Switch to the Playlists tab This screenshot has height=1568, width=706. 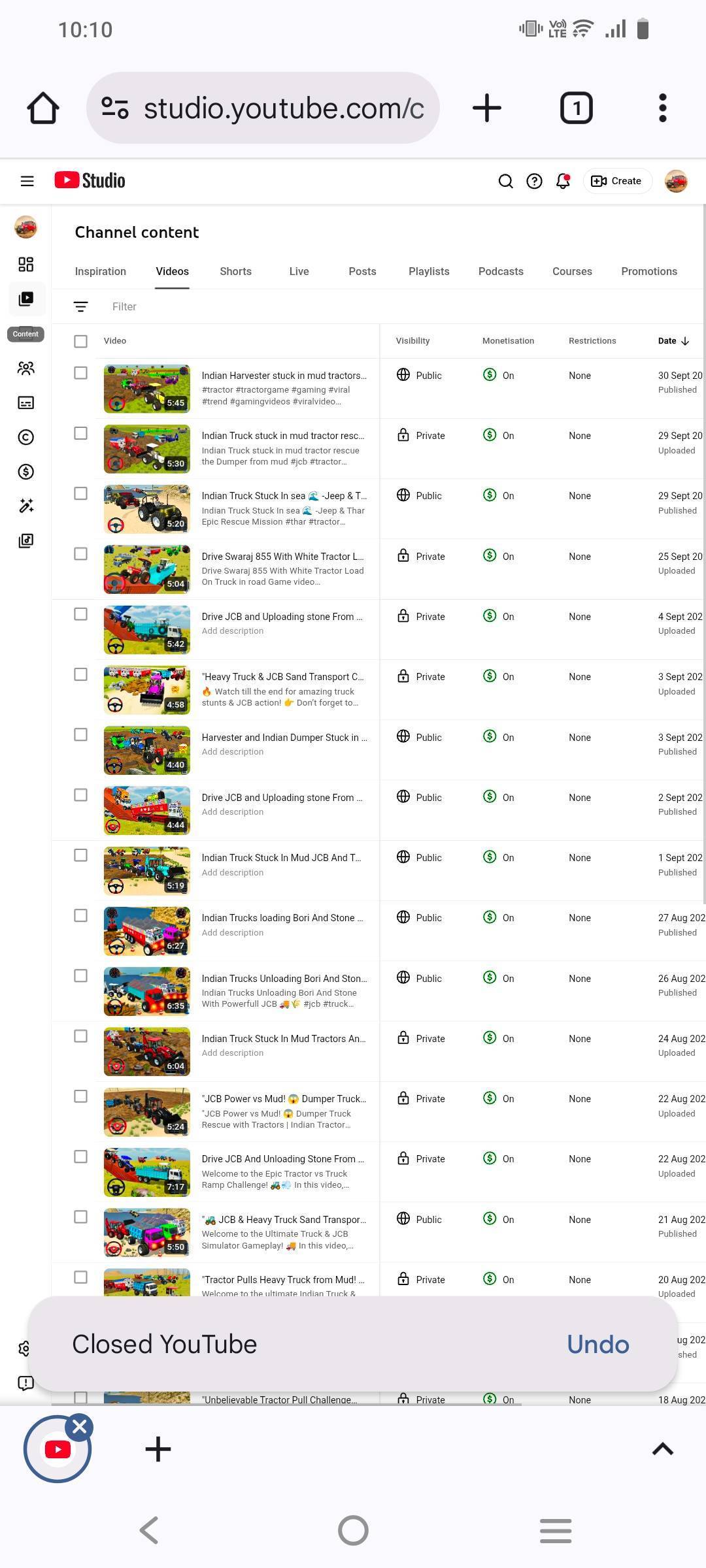[x=429, y=271]
